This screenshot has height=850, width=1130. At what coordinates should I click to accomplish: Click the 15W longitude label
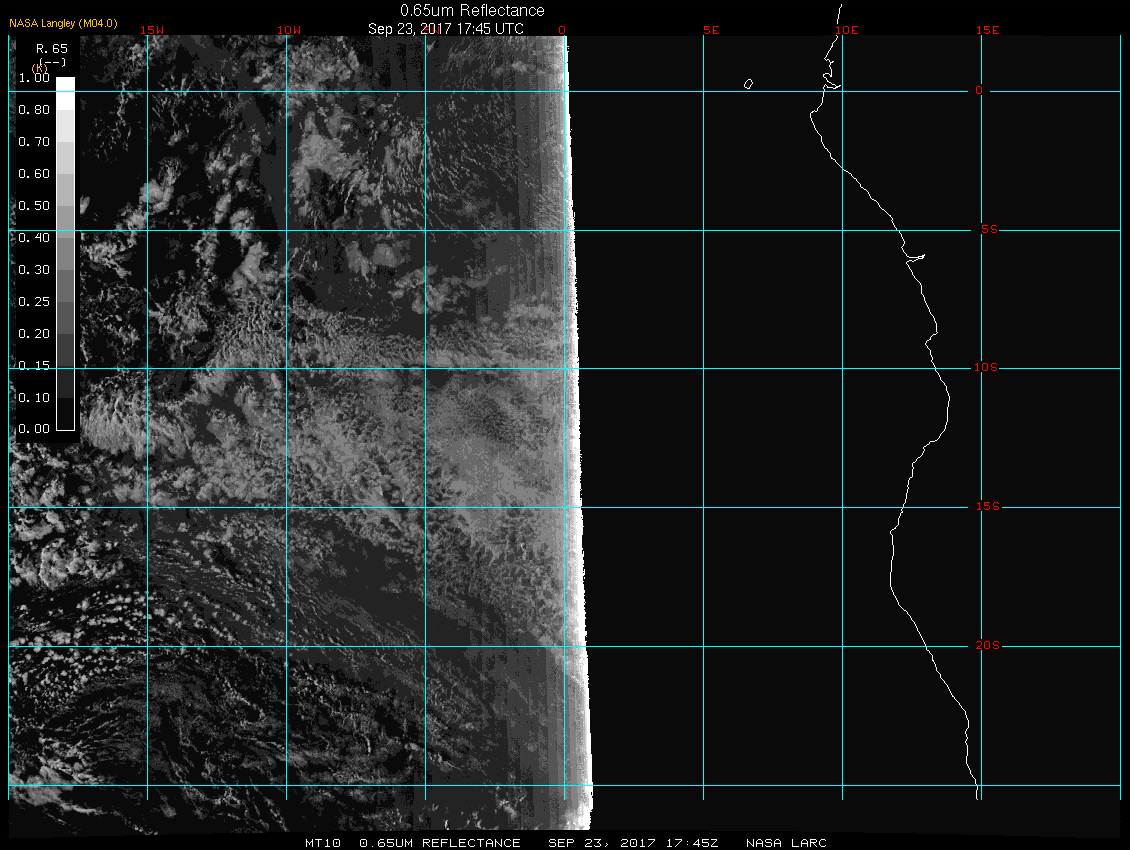[152, 30]
